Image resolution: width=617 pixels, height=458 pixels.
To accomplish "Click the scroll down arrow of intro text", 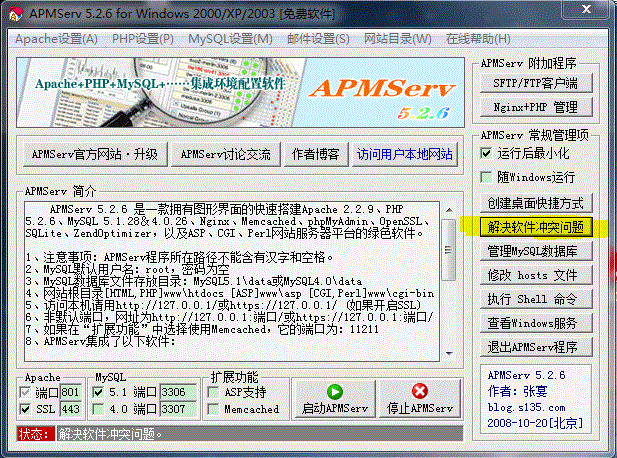I will tap(449, 353).
